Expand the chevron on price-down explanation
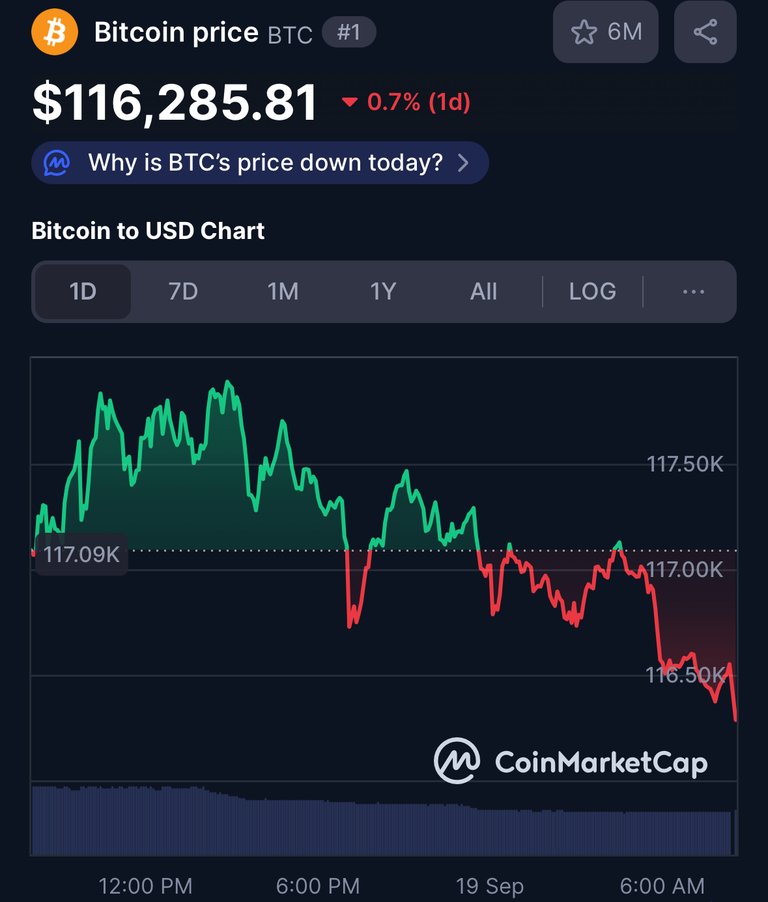 pyautogui.click(x=463, y=163)
